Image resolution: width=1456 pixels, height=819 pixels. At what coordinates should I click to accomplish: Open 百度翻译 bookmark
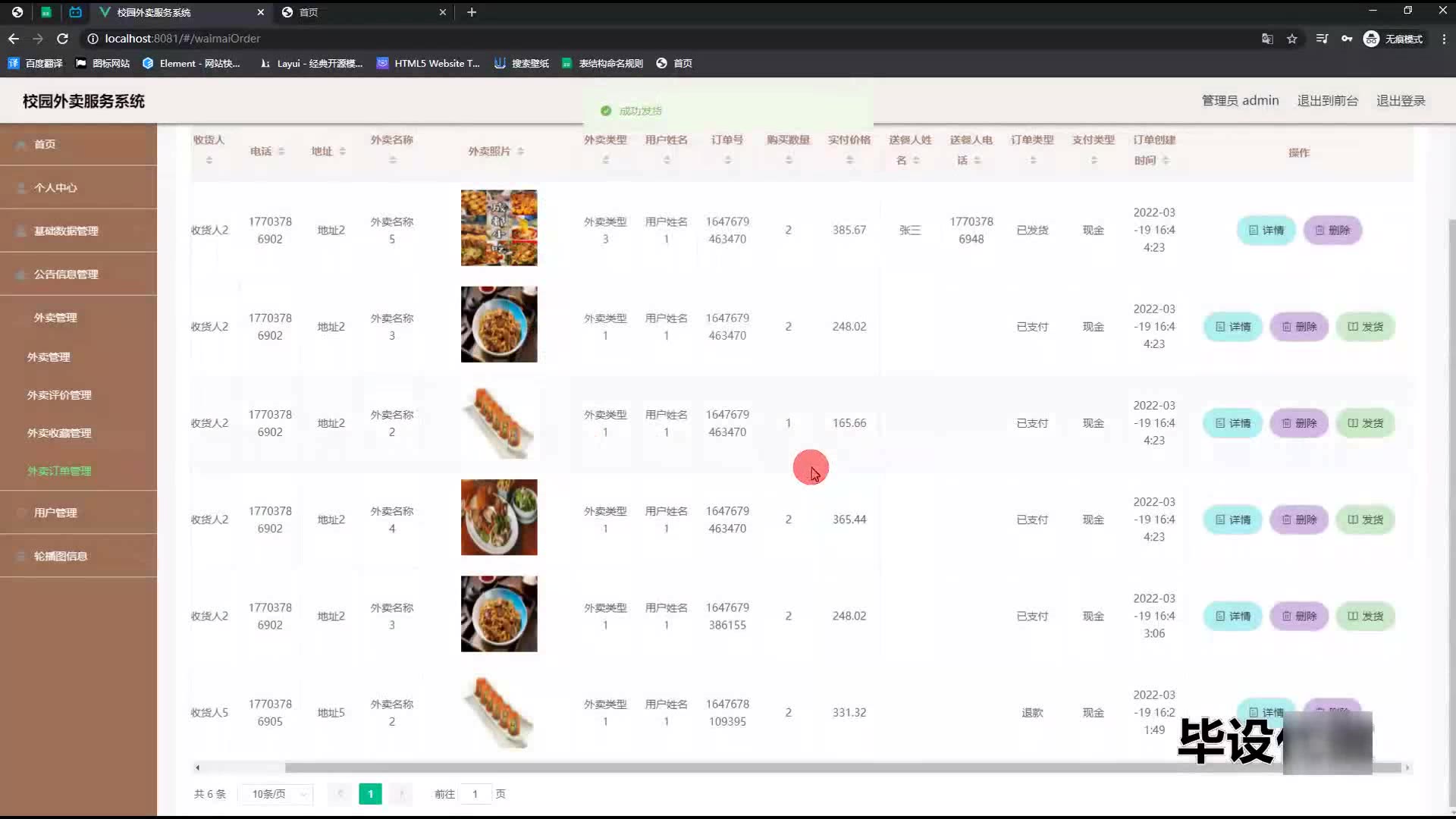pos(36,63)
